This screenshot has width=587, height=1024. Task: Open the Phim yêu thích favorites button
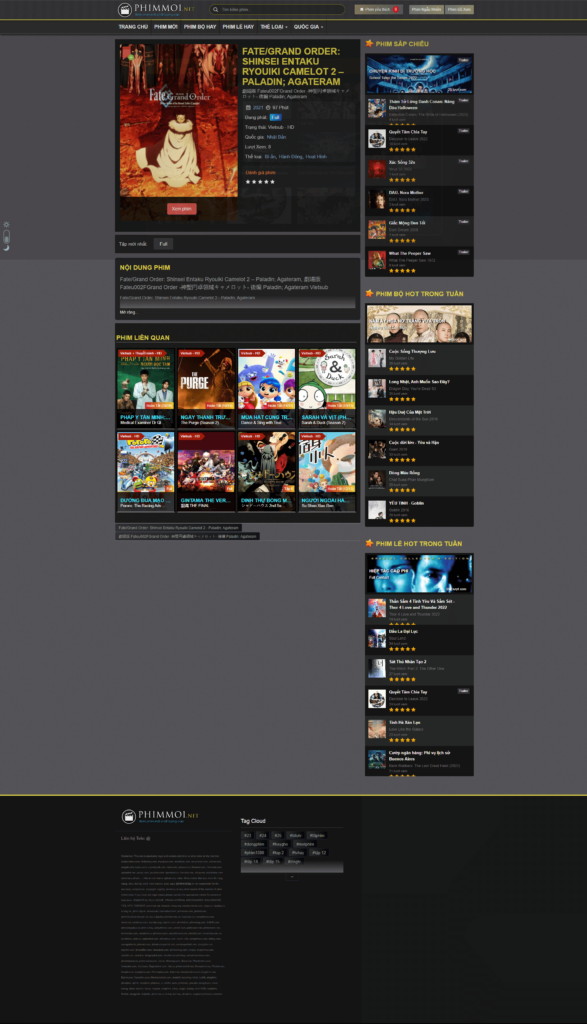click(x=379, y=9)
